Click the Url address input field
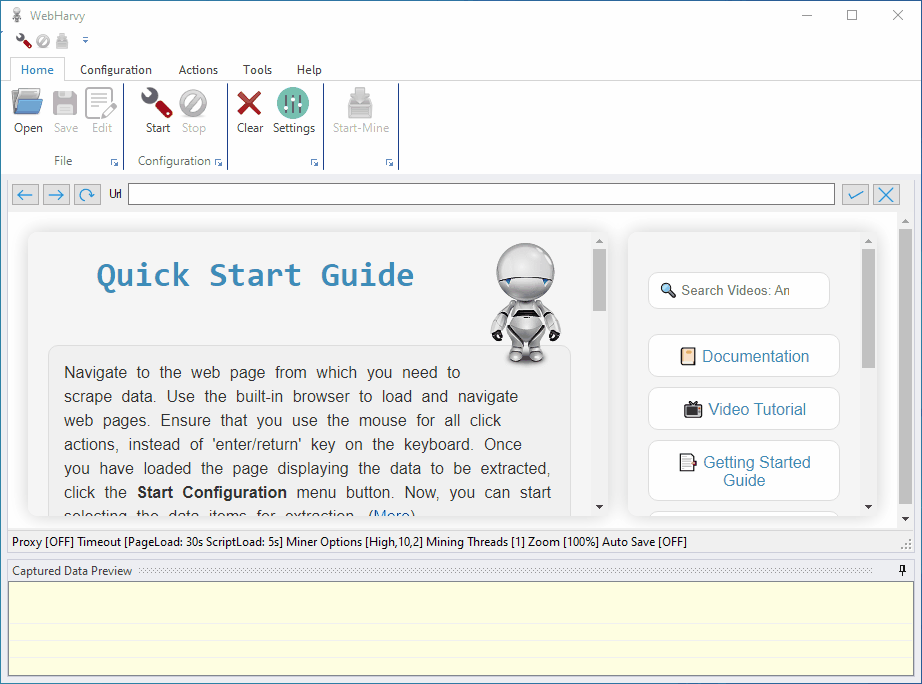Viewport: 922px width, 684px height. [x=481, y=194]
